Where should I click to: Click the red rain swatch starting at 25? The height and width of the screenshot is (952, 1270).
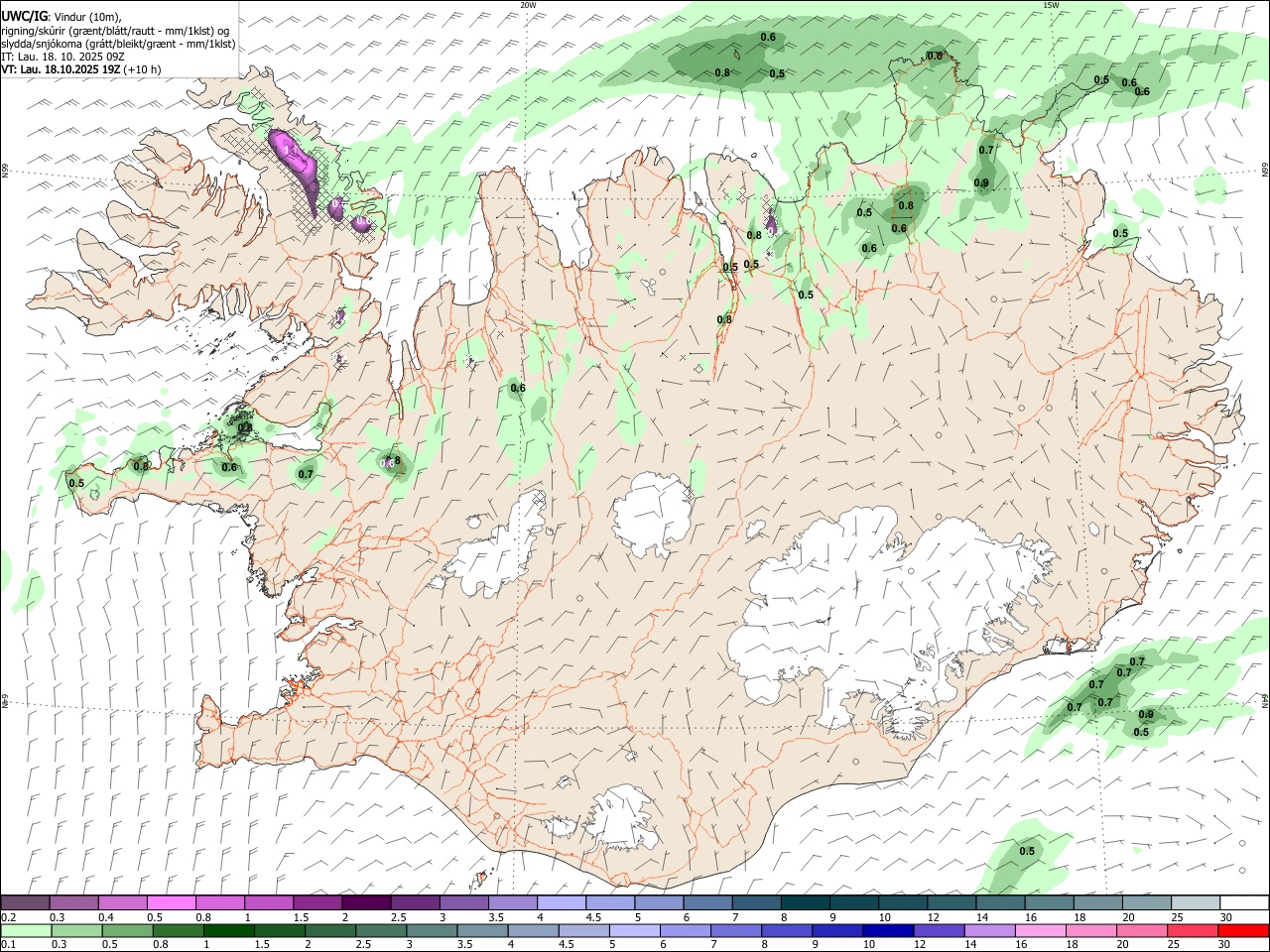[x=1193, y=930]
